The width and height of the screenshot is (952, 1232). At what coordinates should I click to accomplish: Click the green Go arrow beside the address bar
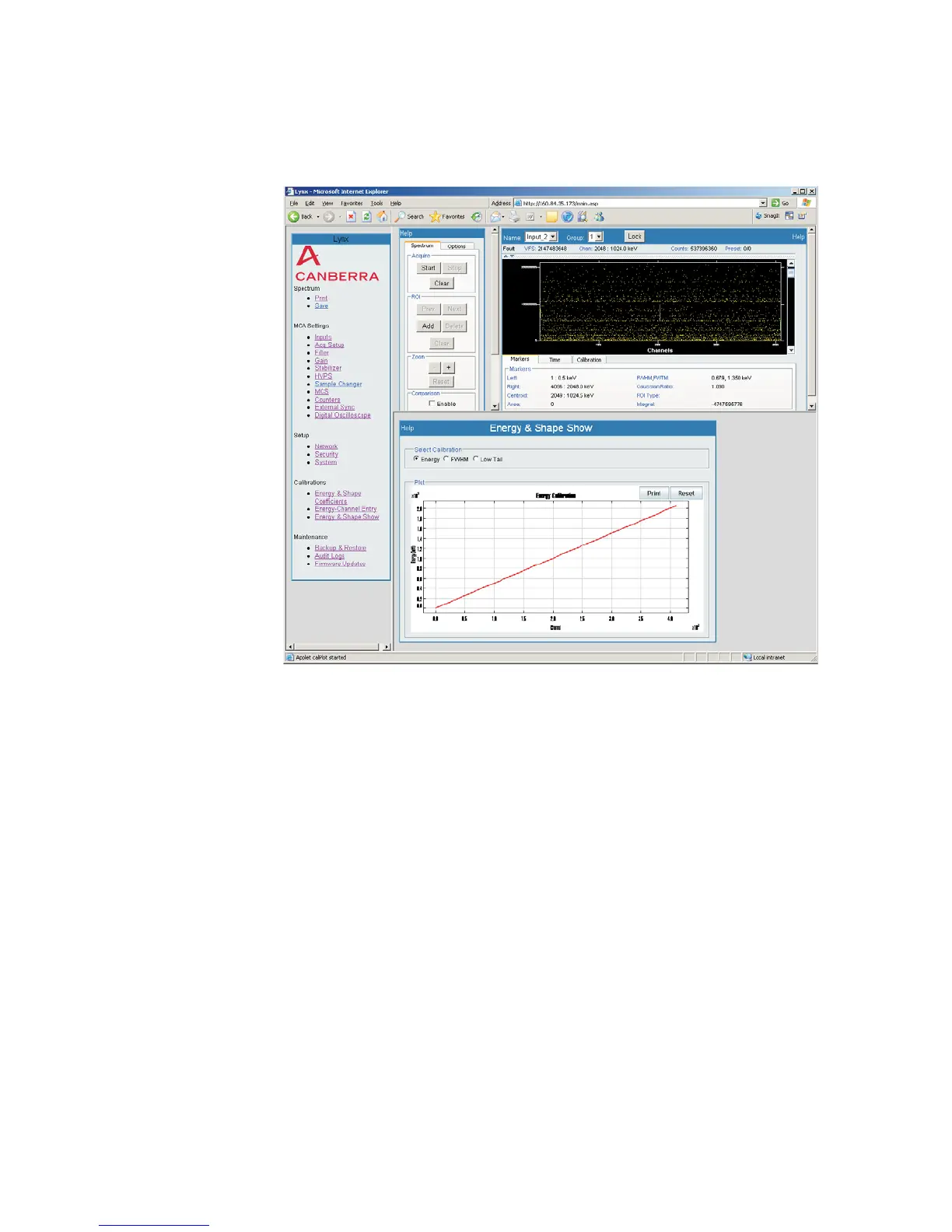[x=775, y=203]
